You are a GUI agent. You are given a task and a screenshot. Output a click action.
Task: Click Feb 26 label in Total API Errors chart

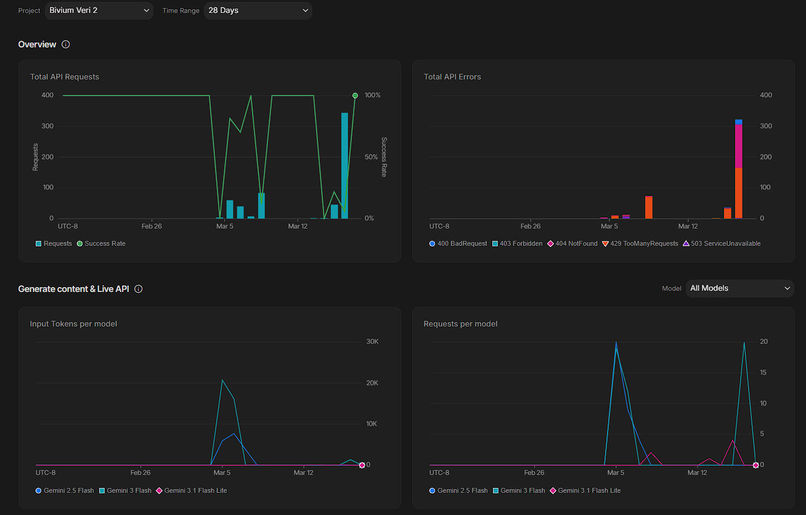530,226
